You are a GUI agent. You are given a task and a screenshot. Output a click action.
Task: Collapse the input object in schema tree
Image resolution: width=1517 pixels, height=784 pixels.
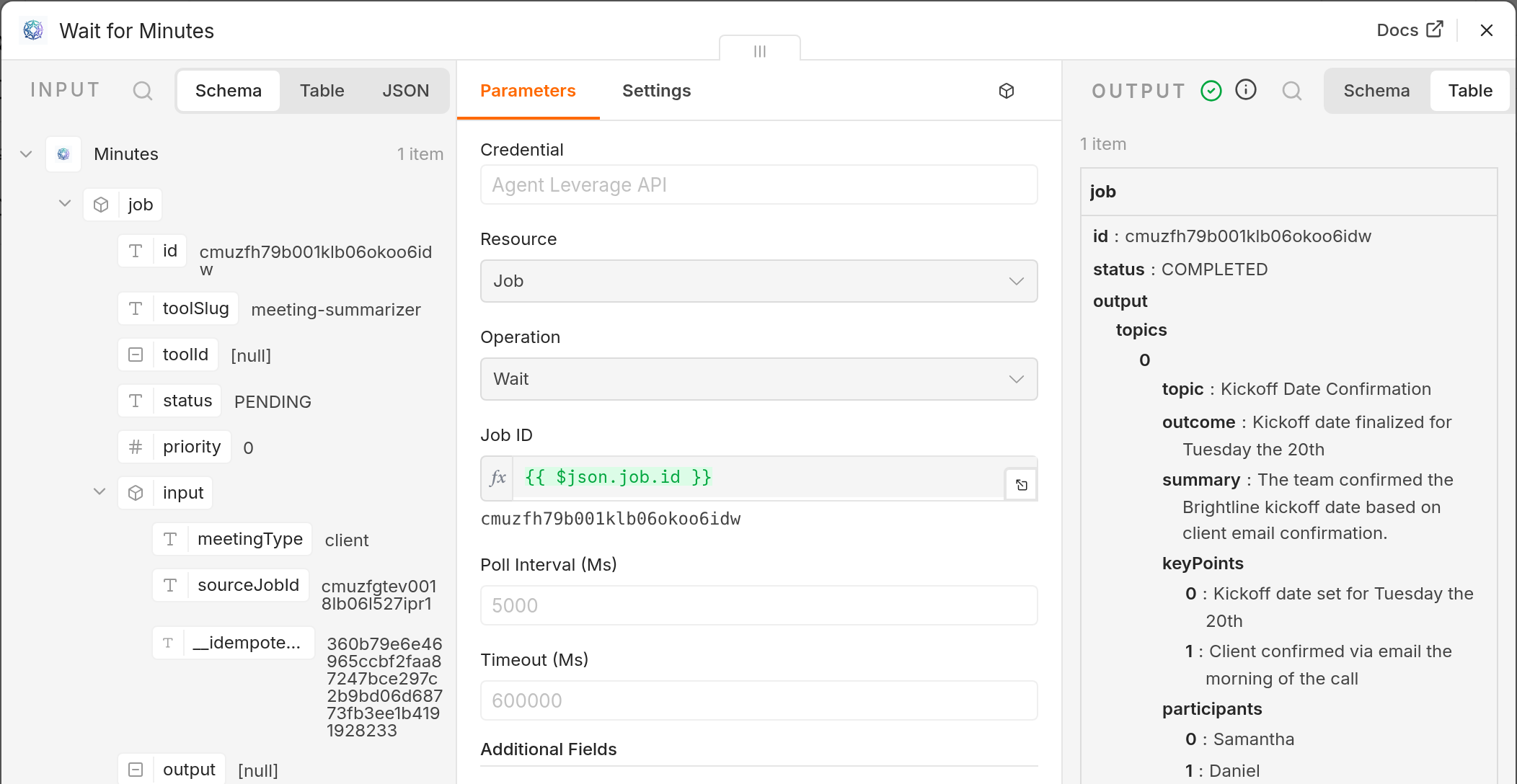tap(99, 492)
